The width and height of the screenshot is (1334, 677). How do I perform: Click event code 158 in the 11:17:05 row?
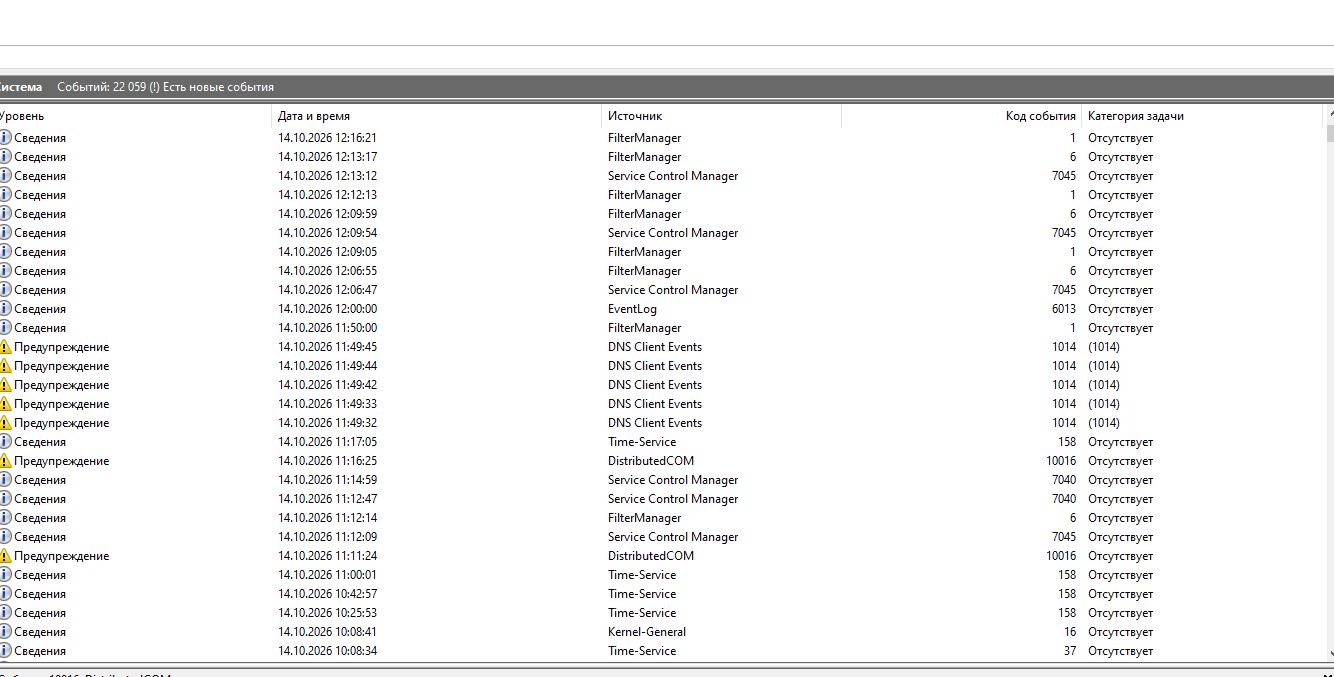1067,442
